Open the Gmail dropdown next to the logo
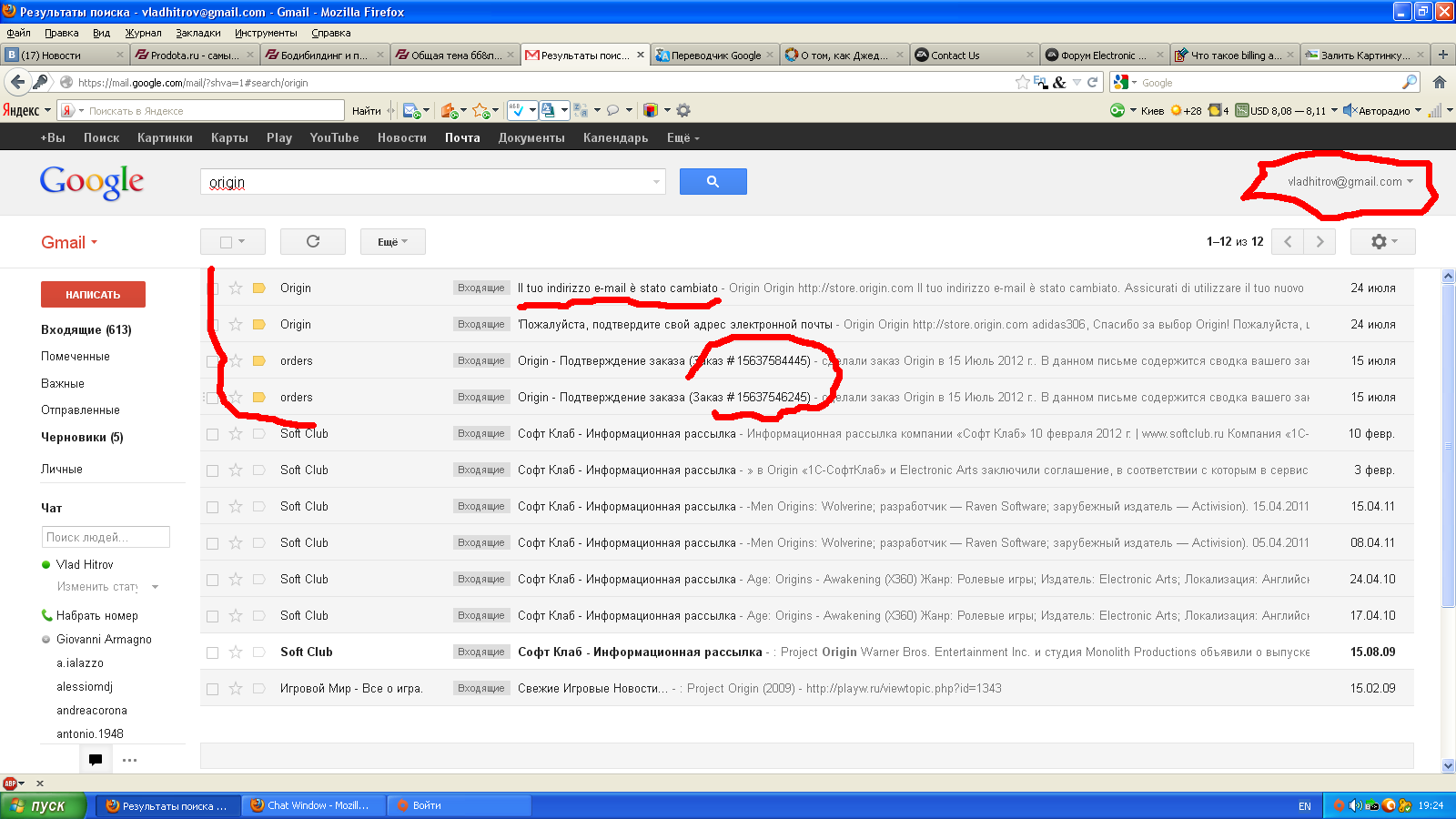The image size is (1456, 819). click(x=69, y=242)
